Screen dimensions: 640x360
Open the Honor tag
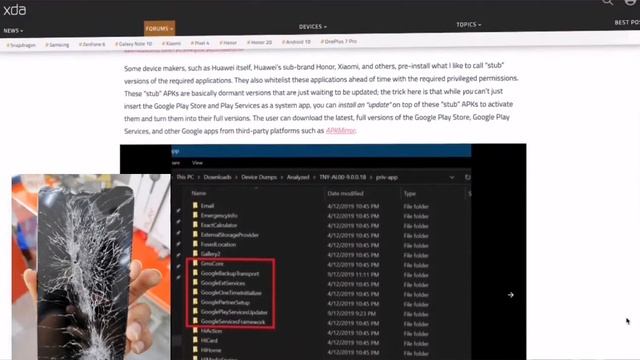228,42
